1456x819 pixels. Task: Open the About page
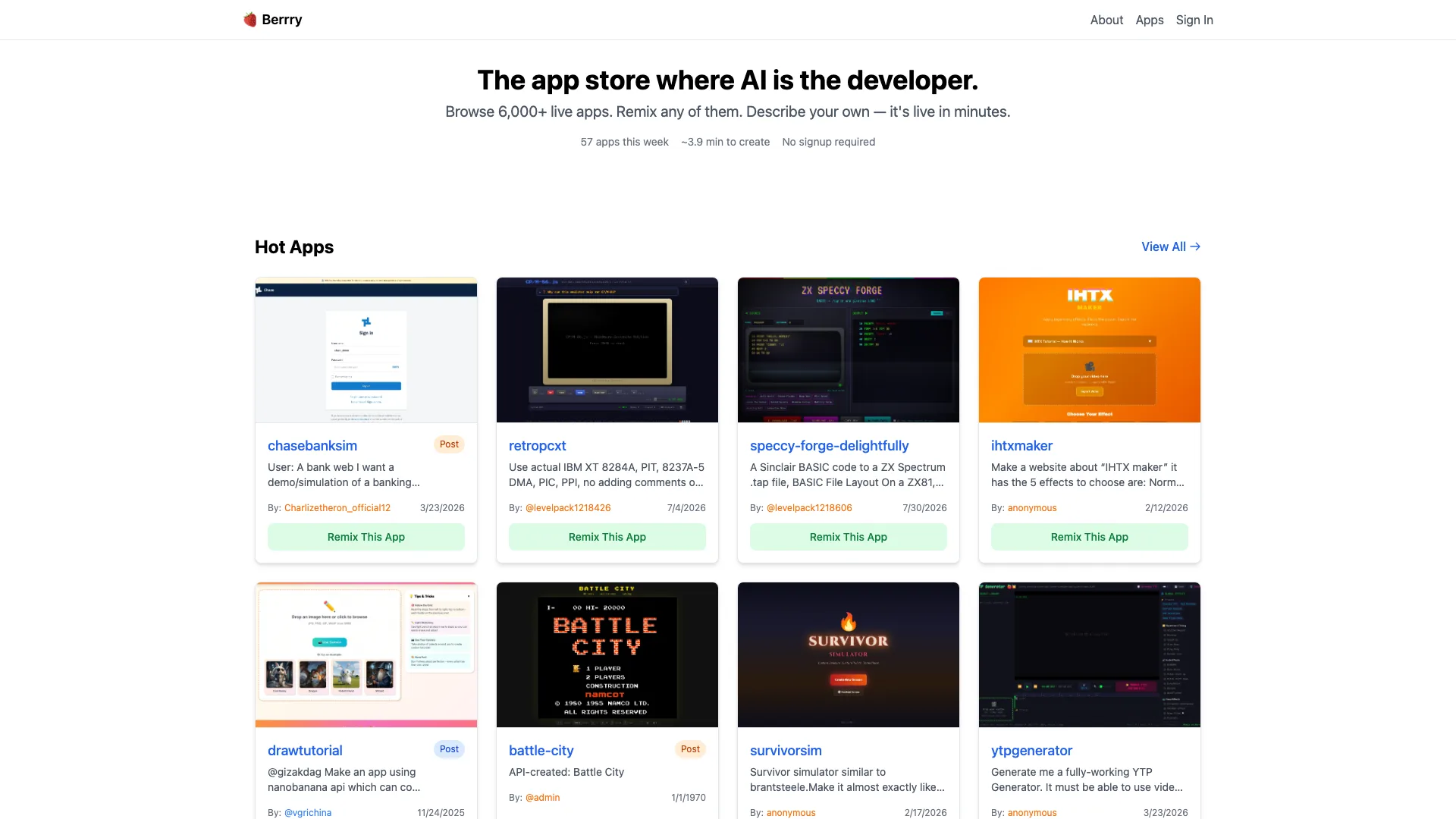[1106, 20]
